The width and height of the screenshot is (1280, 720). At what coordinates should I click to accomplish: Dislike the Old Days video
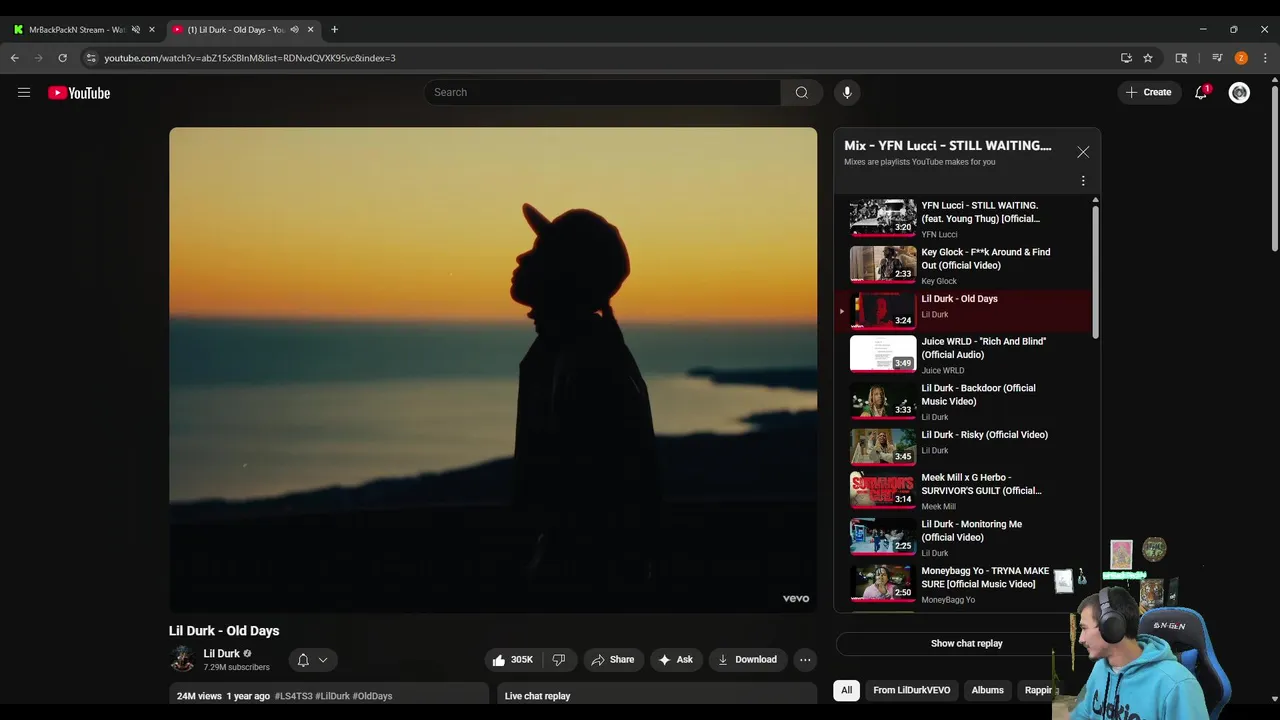tap(559, 660)
